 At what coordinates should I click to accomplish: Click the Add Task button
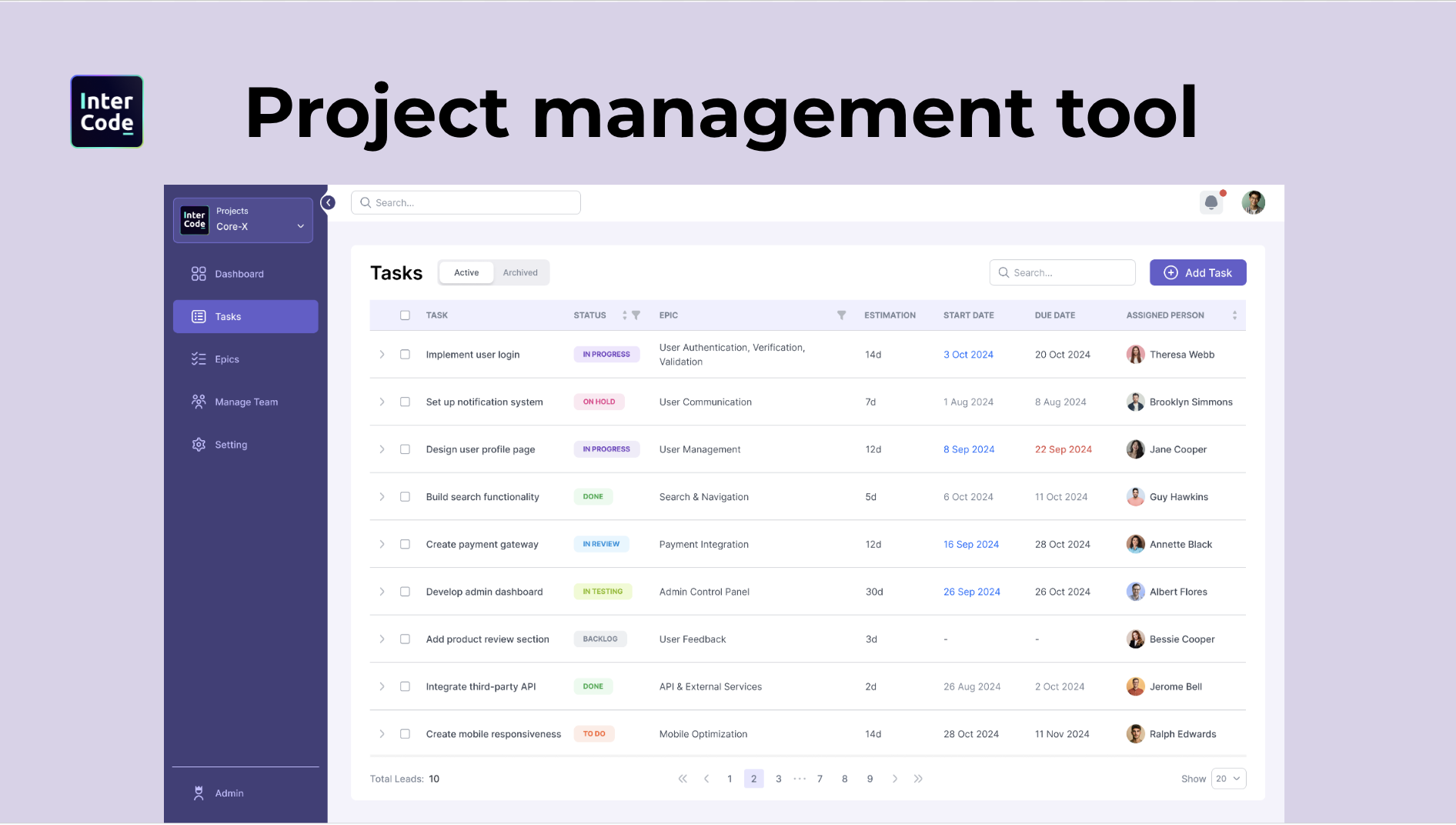click(x=1197, y=272)
